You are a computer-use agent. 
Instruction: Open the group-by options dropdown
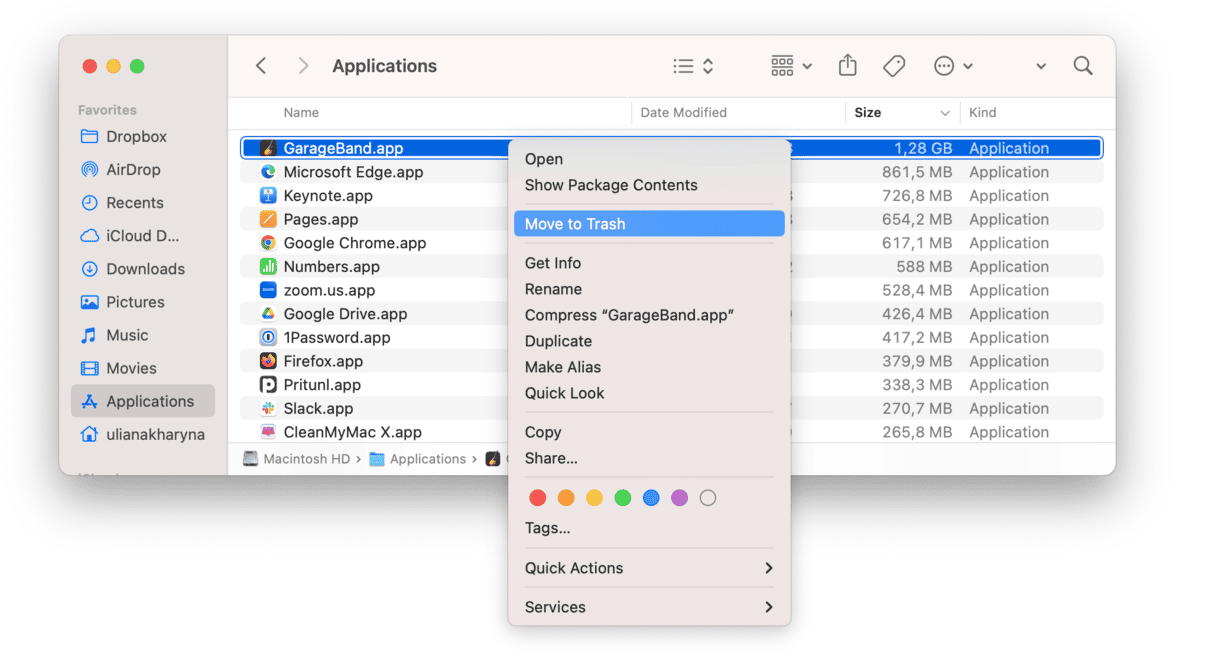(791, 66)
